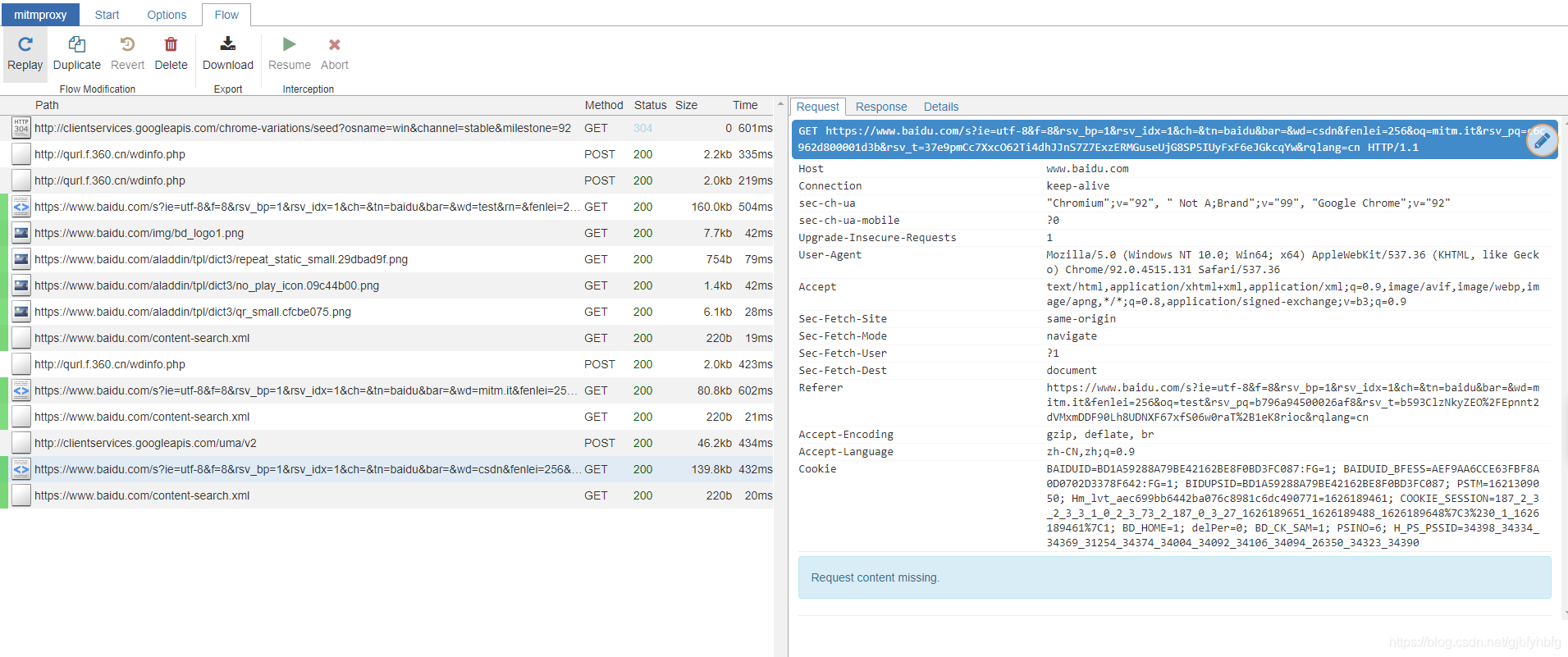The height and width of the screenshot is (657, 1568).
Task: Select the qr_small.cfcbe075.png flow
Action: click(386, 312)
